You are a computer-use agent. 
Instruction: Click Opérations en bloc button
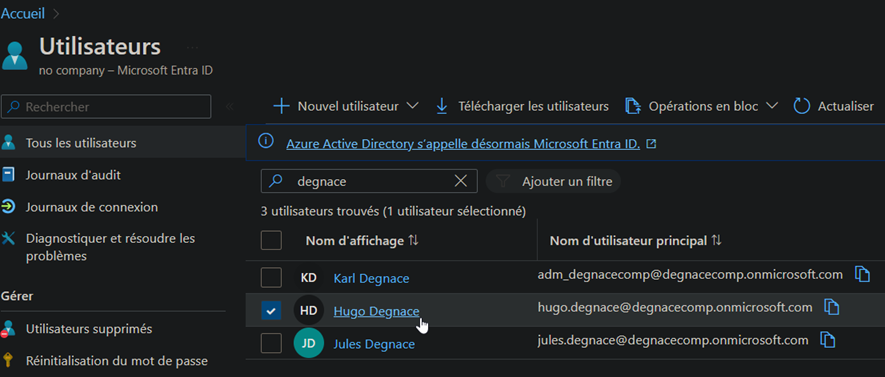tap(702, 106)
